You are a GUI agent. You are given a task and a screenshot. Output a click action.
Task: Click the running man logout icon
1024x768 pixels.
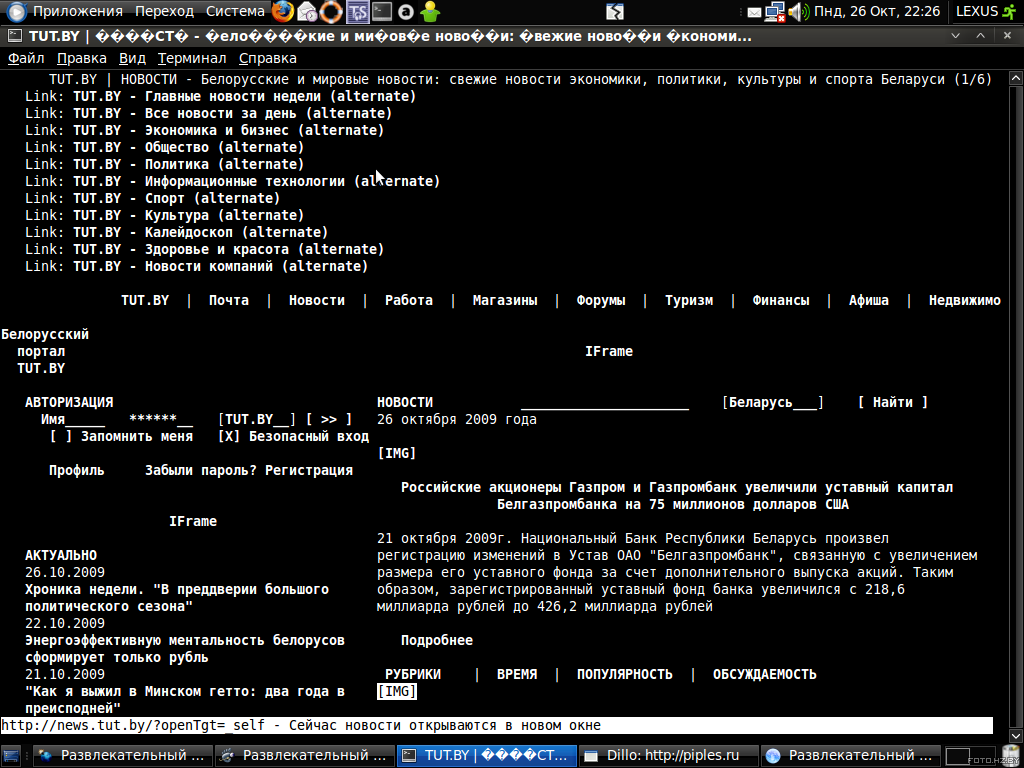[1010, 11]
